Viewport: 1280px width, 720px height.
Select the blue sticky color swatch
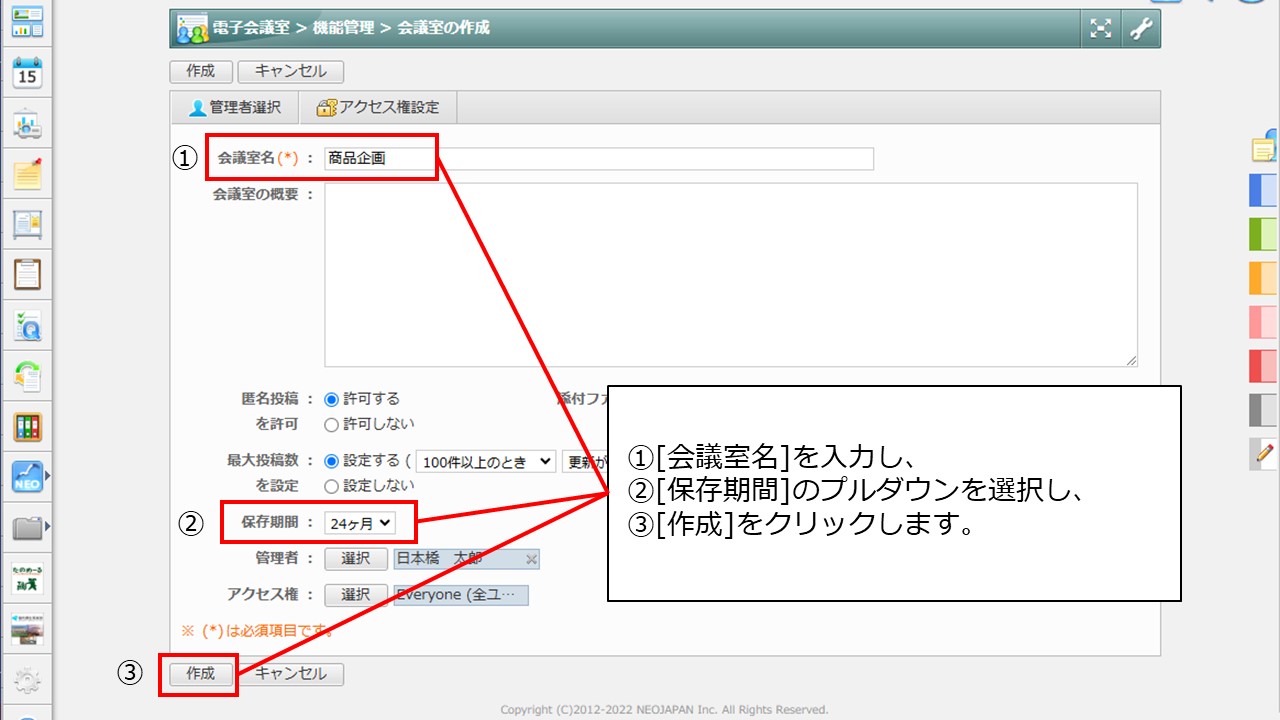click(x=1264, y=190)
